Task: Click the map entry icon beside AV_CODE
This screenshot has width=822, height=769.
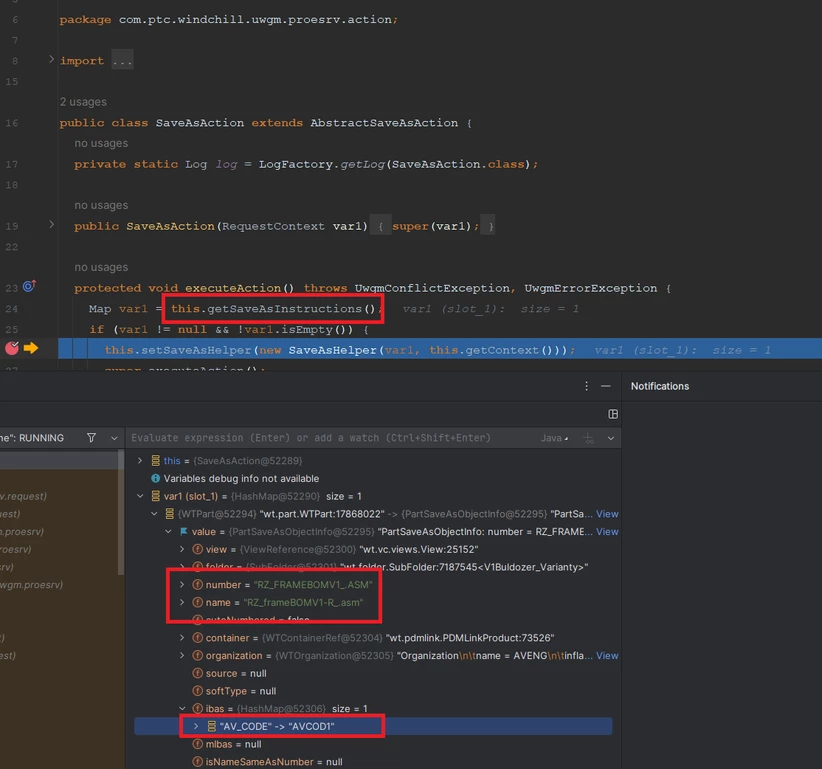Action: pos(211,726)
